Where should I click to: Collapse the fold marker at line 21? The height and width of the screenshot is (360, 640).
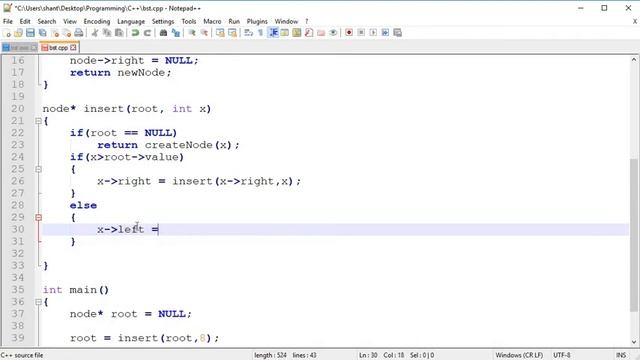(38, 121)
